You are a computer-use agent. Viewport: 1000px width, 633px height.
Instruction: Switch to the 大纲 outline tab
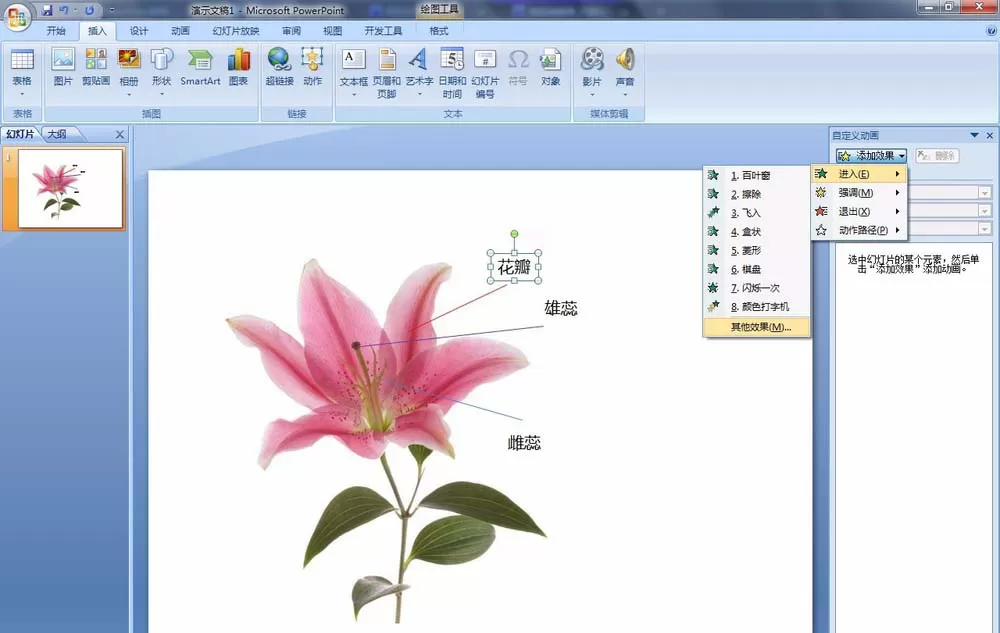[57, 134]
